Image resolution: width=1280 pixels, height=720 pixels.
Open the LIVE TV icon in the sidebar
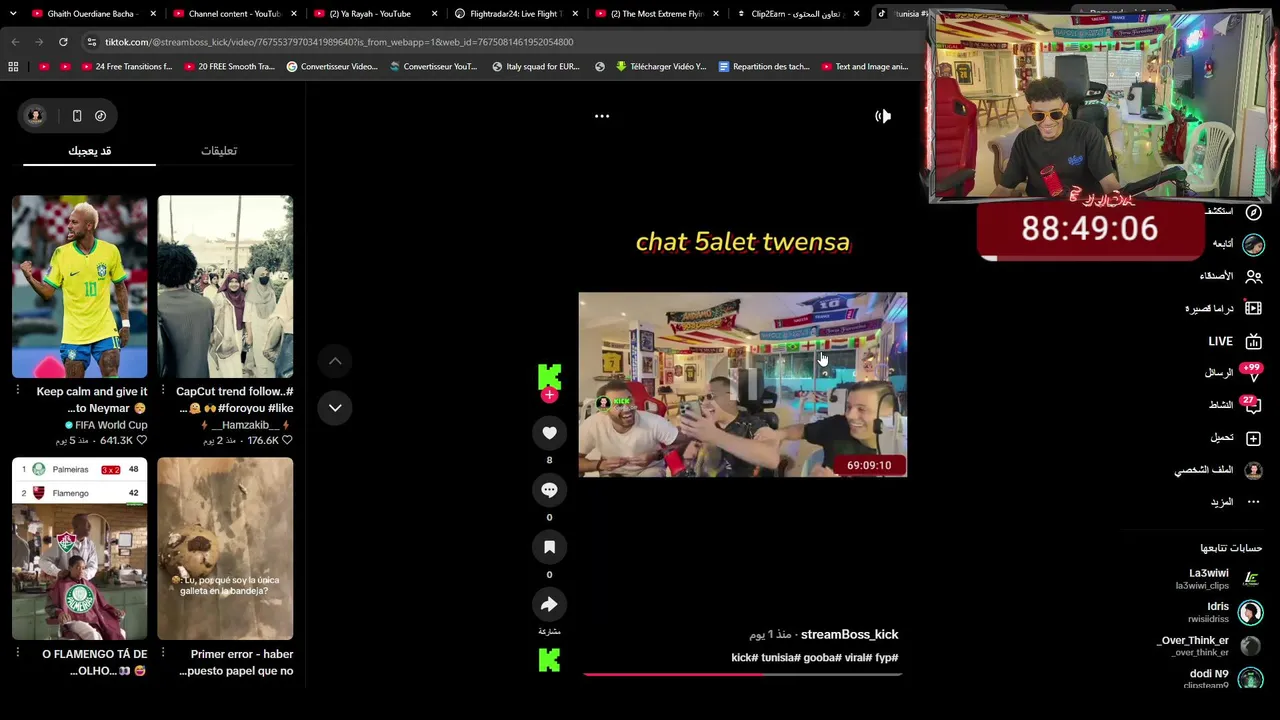[x=1253, y=341]
